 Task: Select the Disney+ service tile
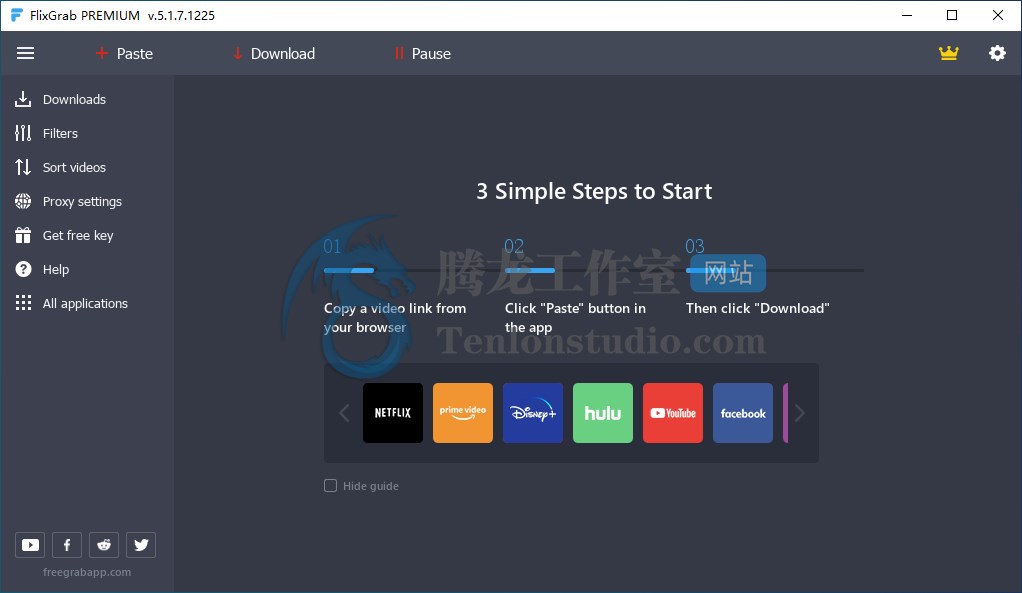[533, 413]
